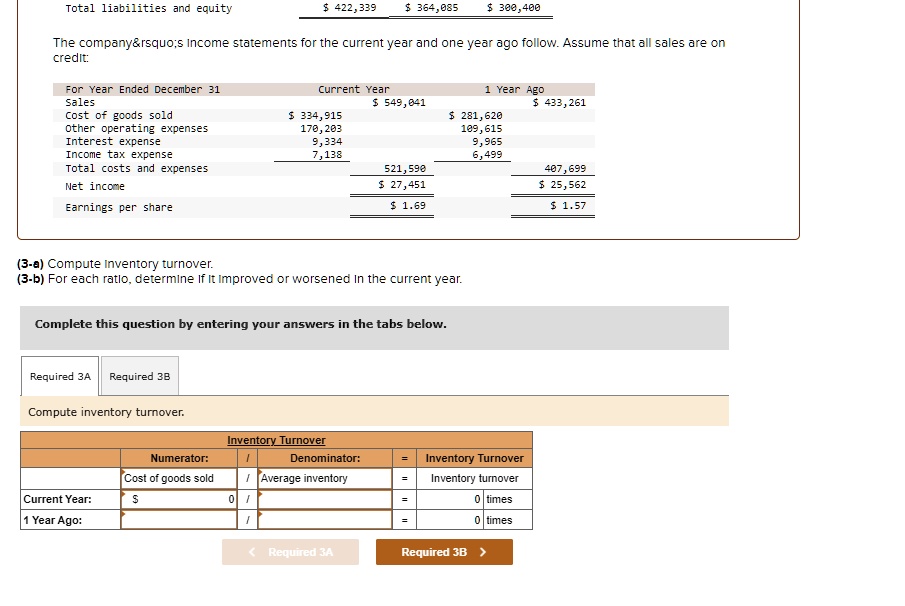Click the Inventory Turnover header link
Viewport: 905px width, 606px height.
[276, 440]
